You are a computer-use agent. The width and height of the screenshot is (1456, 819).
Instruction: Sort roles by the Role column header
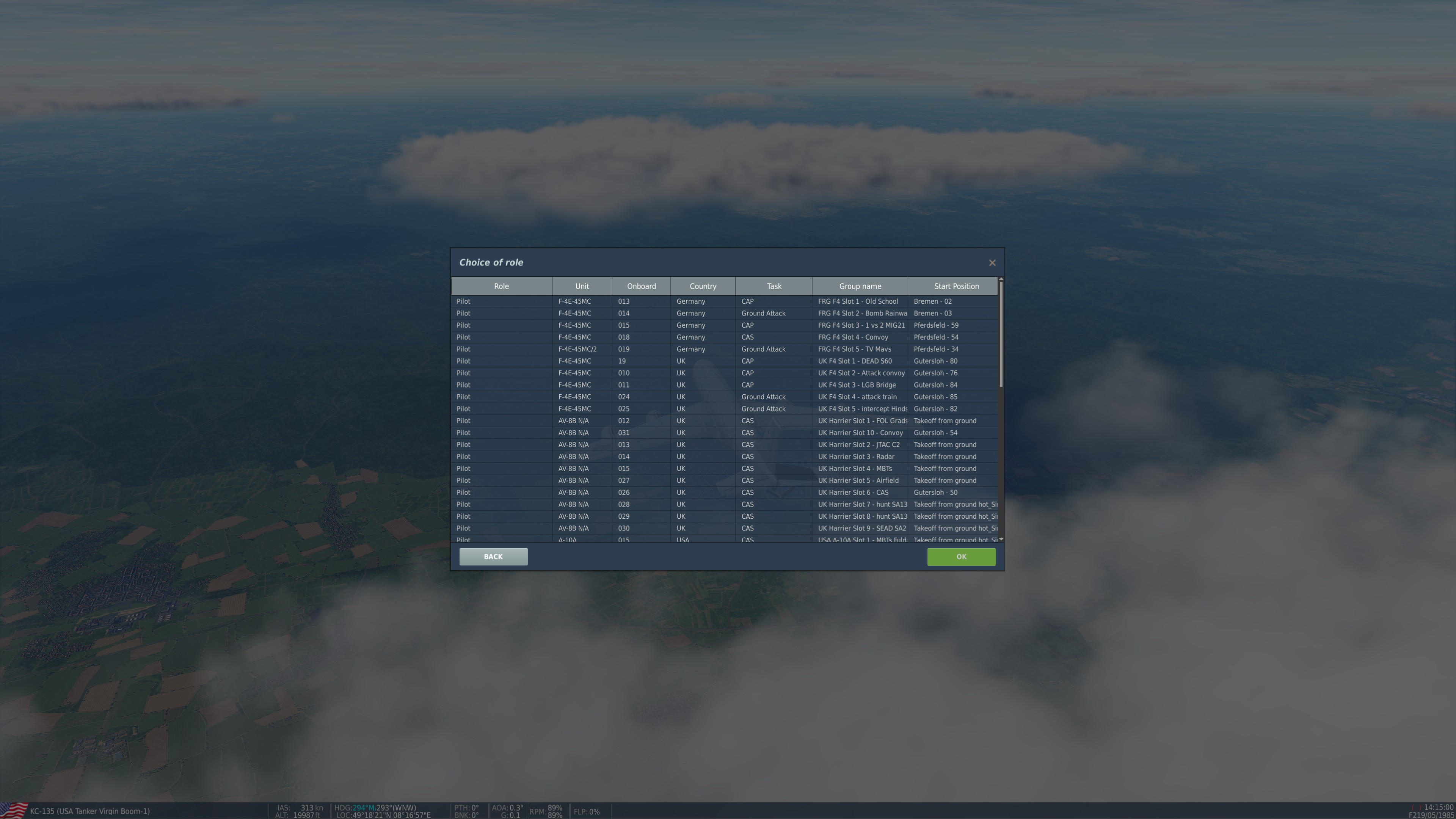click(x=501, y=286)
